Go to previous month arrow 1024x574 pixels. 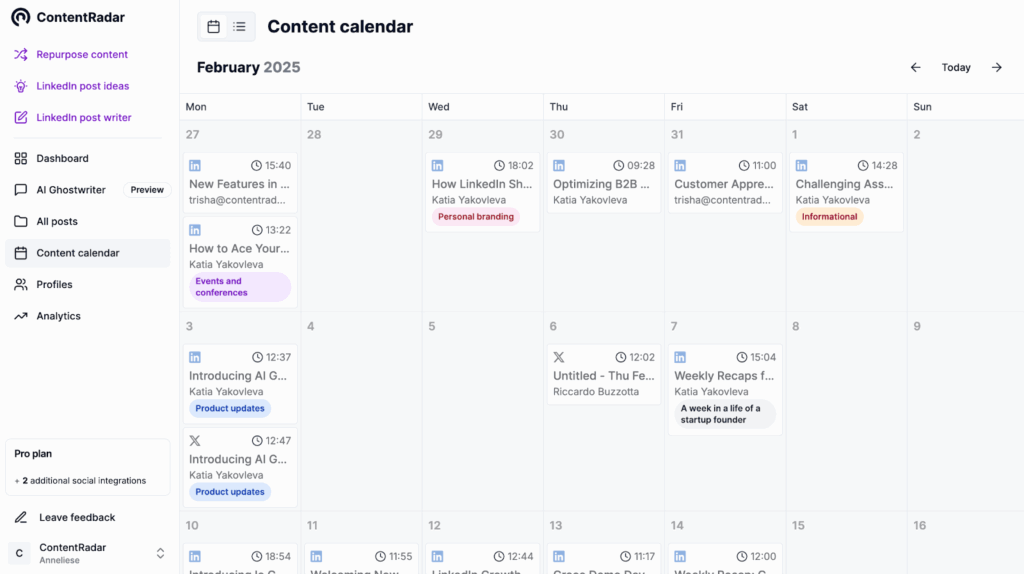pos(915,67)
